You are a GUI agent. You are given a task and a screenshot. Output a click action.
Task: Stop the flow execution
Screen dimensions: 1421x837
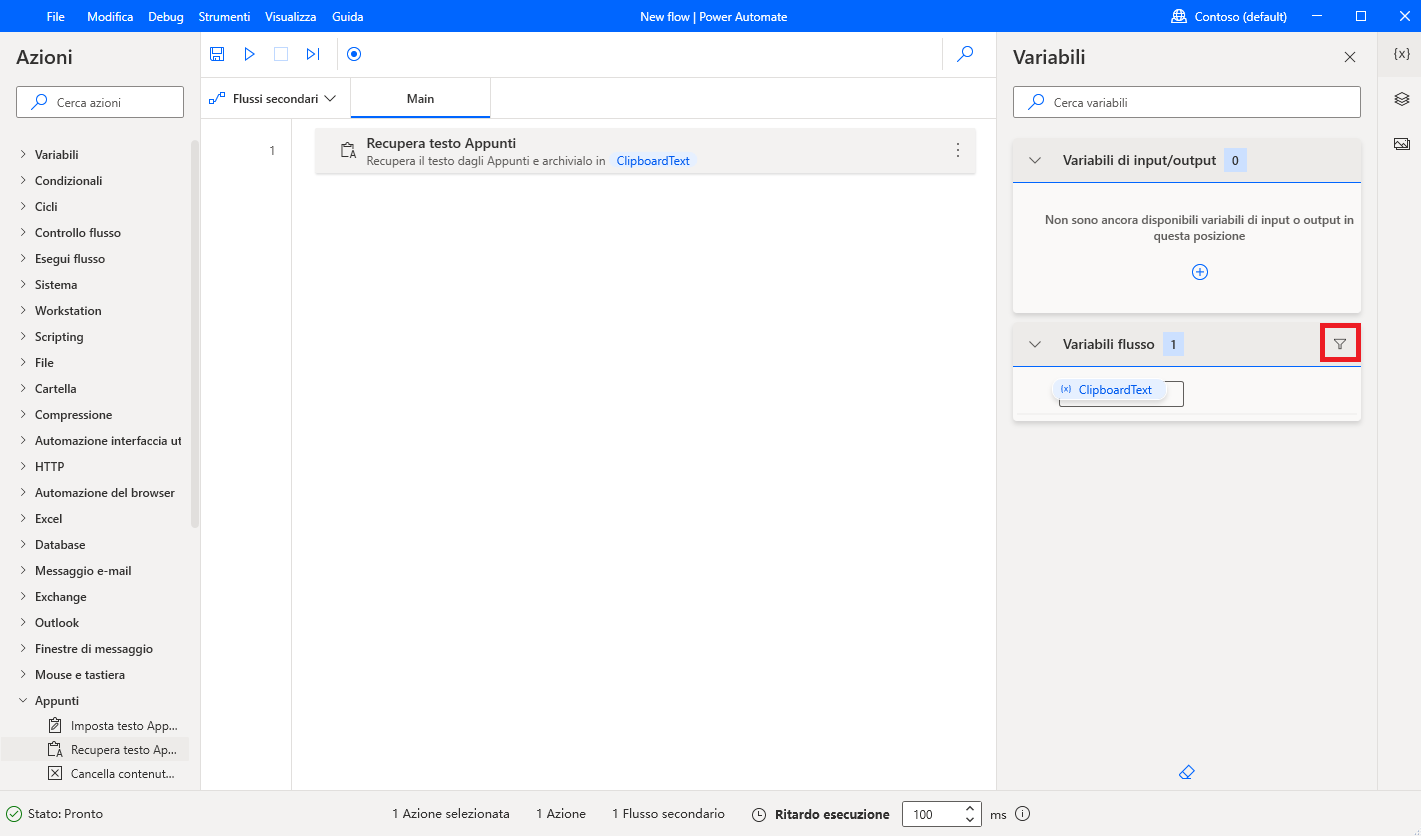pos(281,54)
